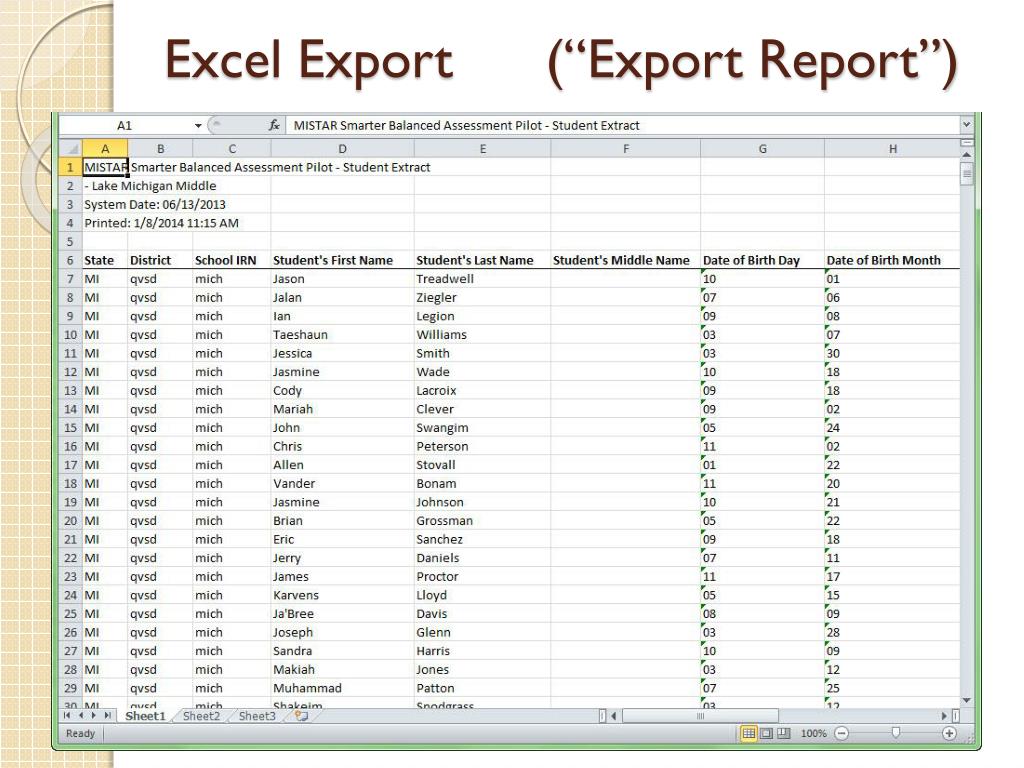Viewport: 1024px width, 768px height.
Task: Select the "Student's Middle Name" header cell
Action: coord(626,260)
